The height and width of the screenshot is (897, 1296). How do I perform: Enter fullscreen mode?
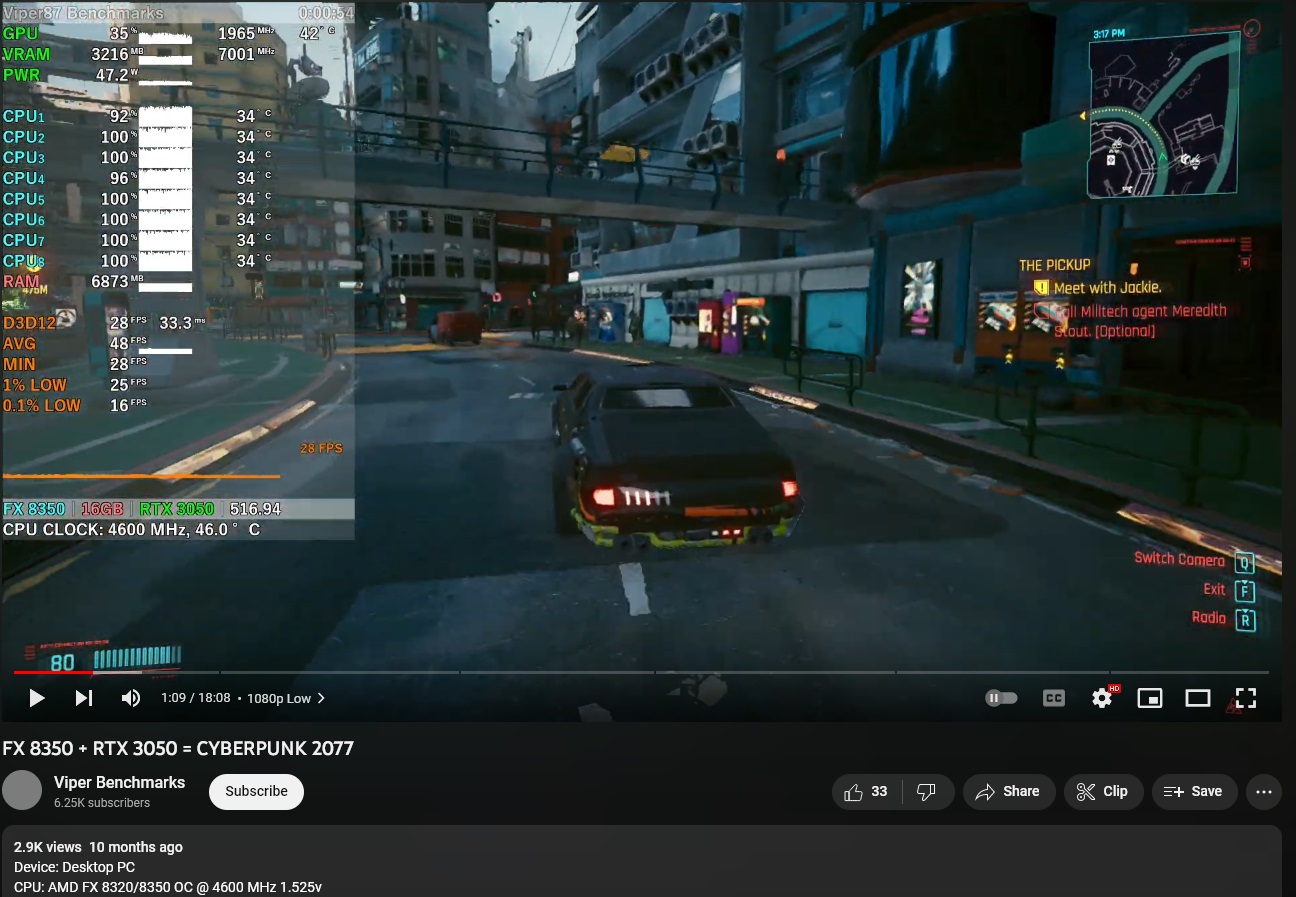pyautogui.click(x=1245, y=698)
